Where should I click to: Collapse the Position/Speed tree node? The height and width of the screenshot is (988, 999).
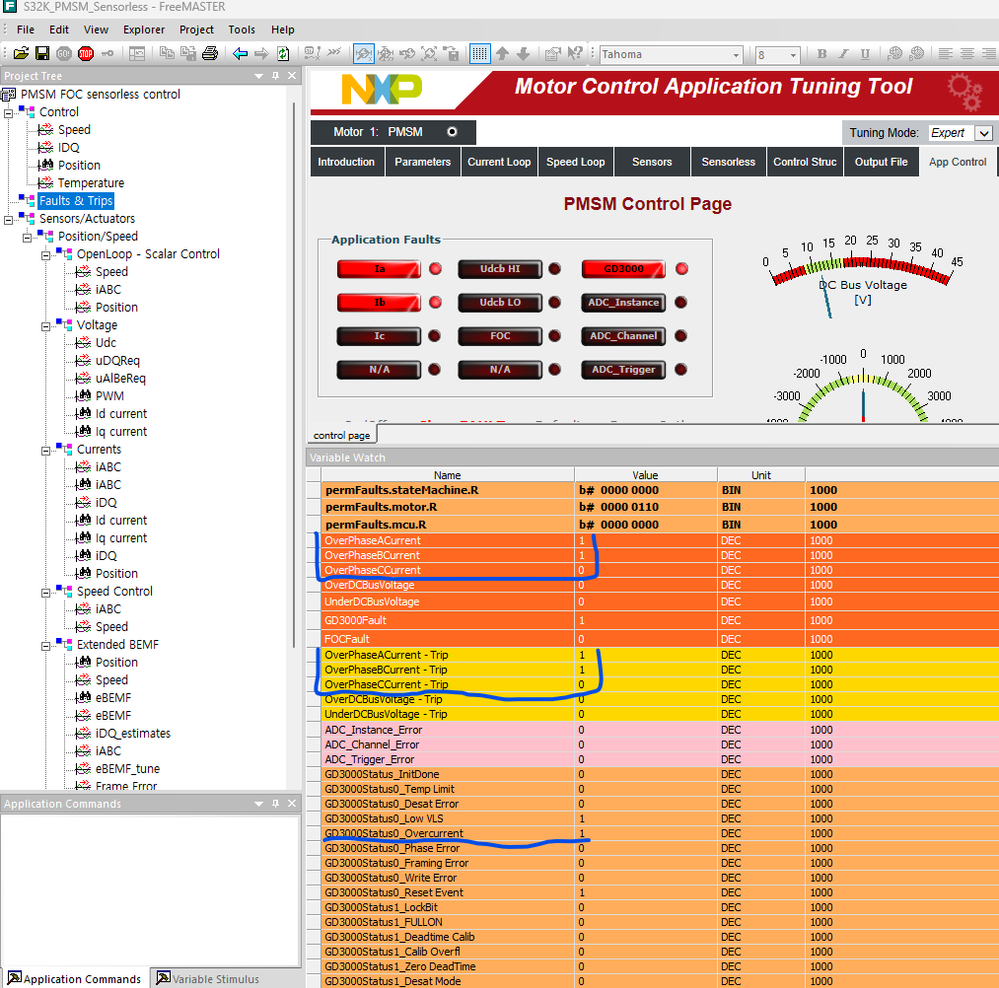click(x=27, y=238)
